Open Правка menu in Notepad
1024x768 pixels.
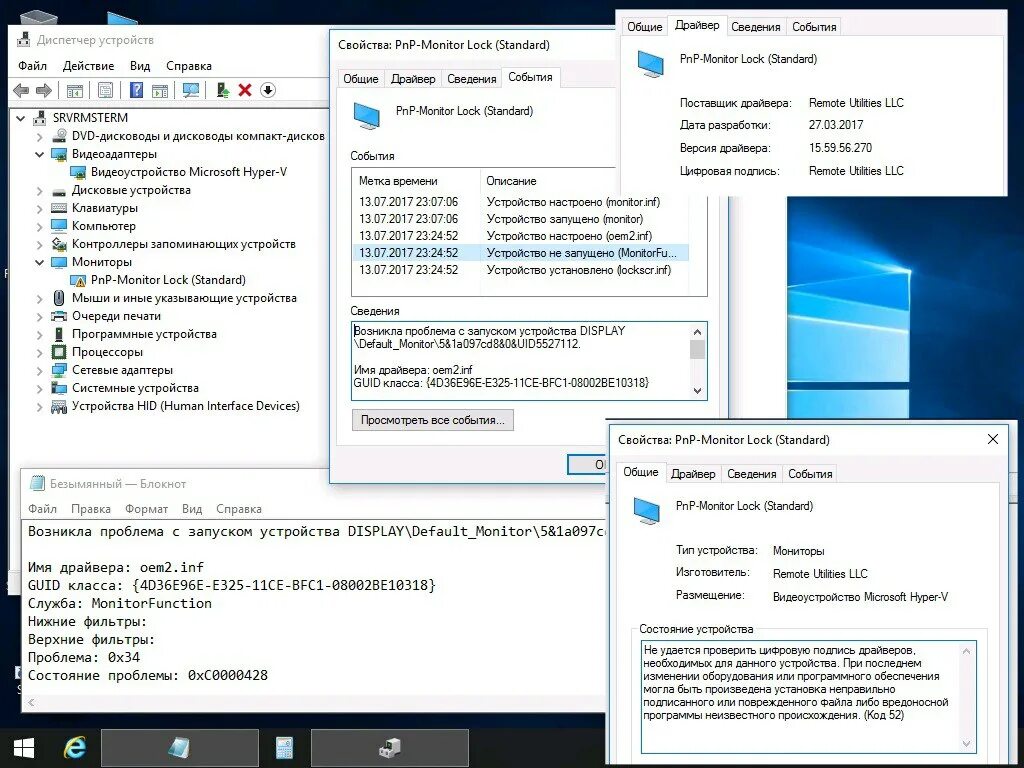[91, 509]
